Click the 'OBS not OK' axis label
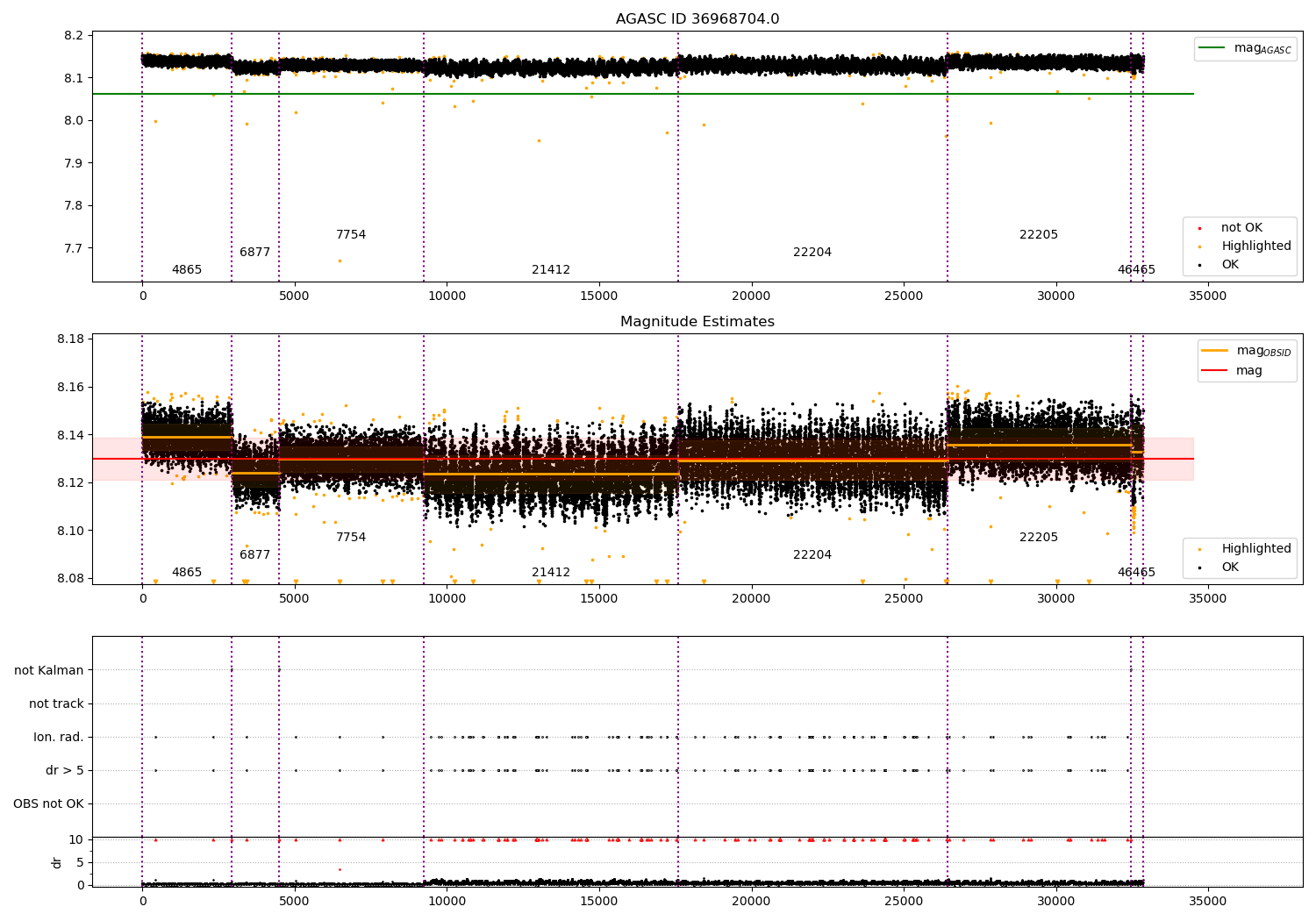 click(x=48, y=803)
